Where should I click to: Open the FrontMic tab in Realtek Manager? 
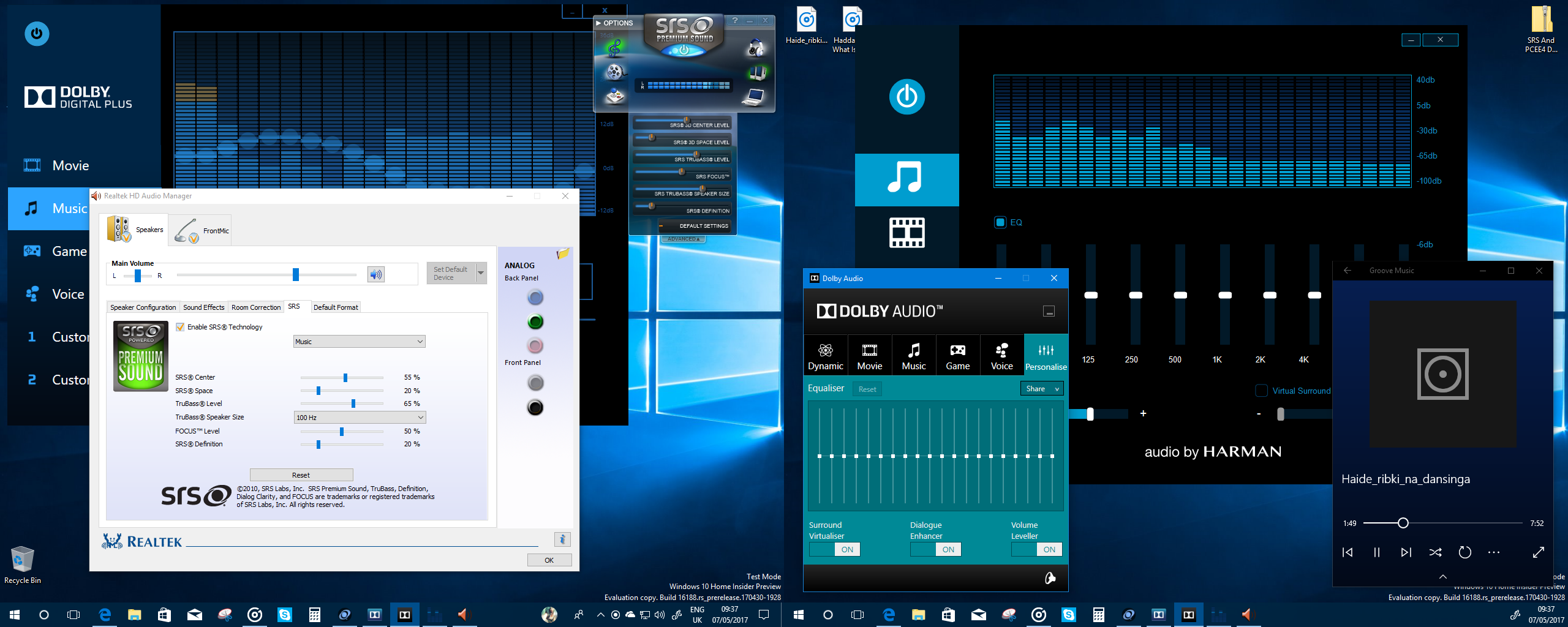201,230
